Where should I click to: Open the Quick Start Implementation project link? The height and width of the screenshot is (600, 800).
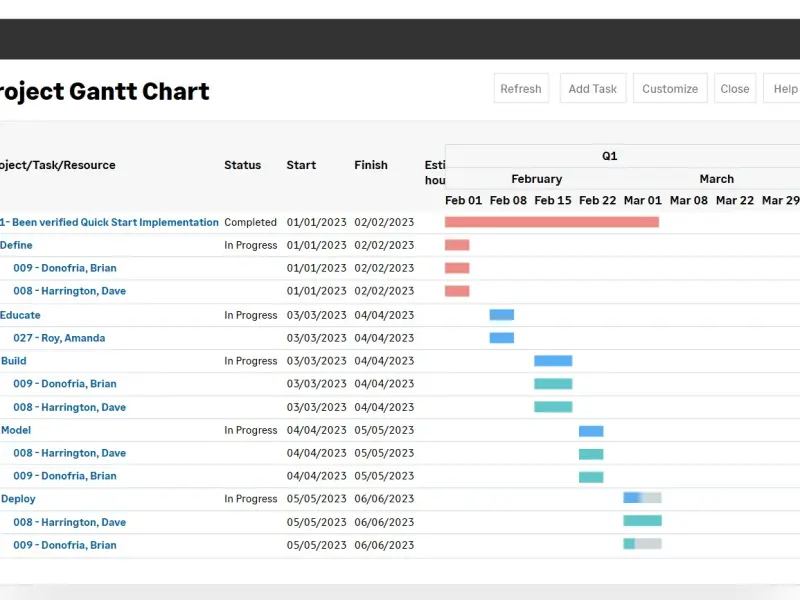point(110,222)
